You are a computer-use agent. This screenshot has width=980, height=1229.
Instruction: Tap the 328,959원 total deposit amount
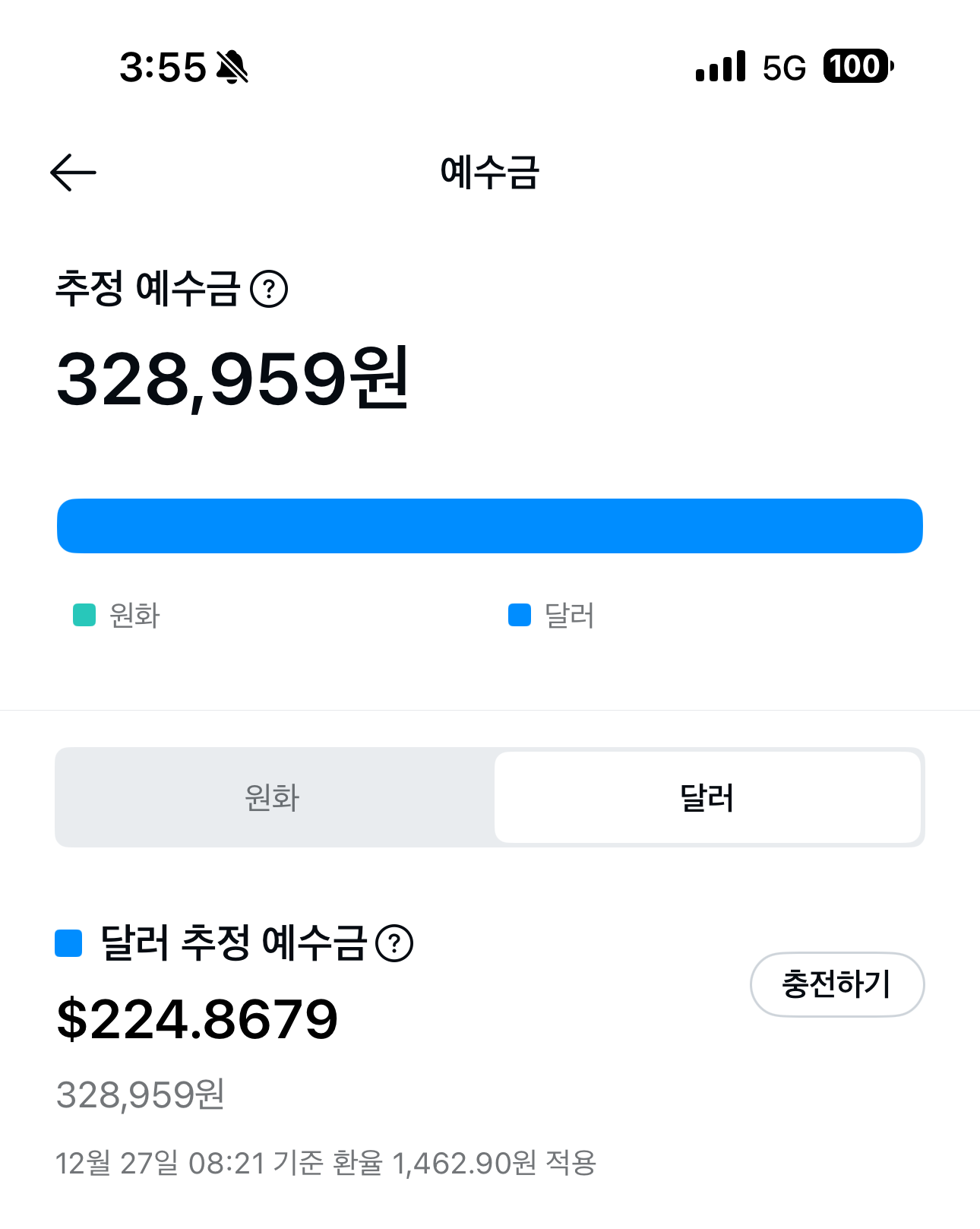(232, 379)
